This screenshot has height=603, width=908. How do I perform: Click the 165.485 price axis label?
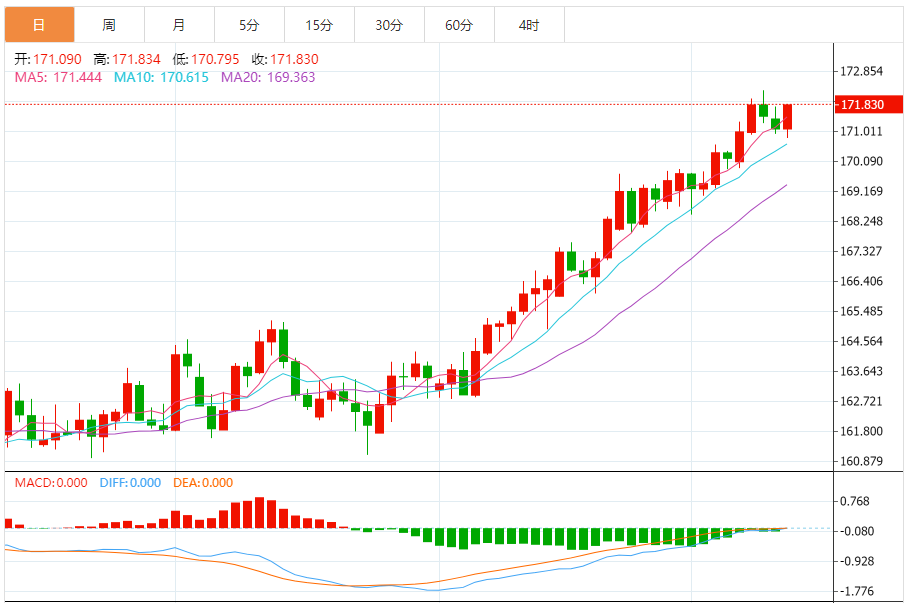[x=862, y=311]
